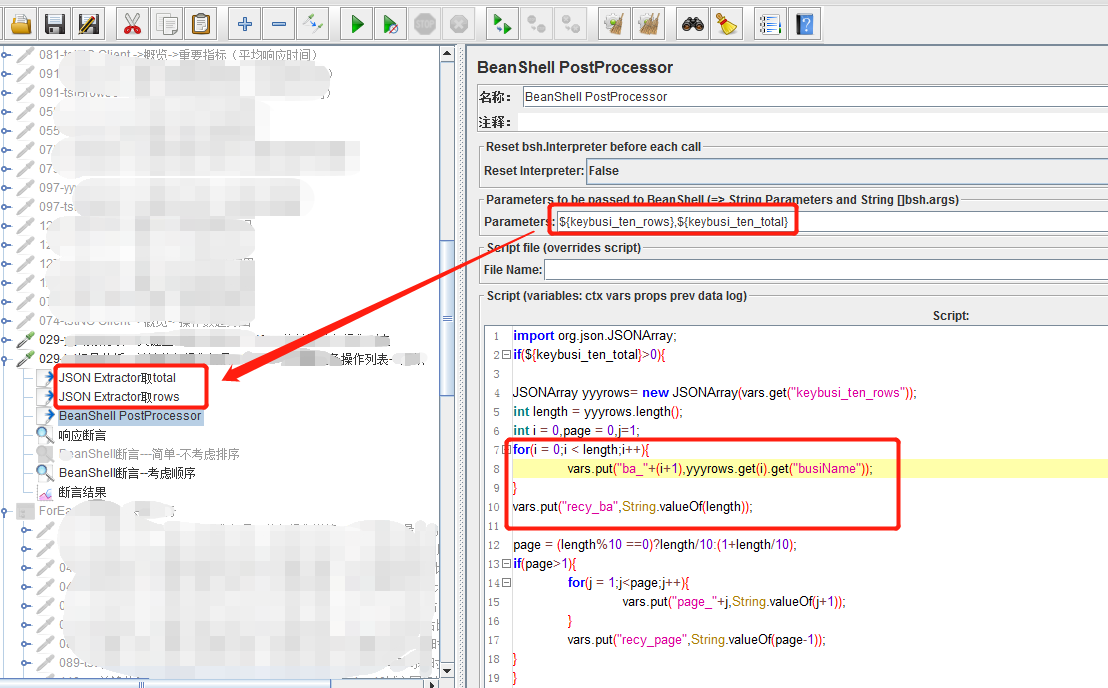The image size is (1108, 688).
Task: Click the 注释 comment input field
Action: [x=813, y=122]
